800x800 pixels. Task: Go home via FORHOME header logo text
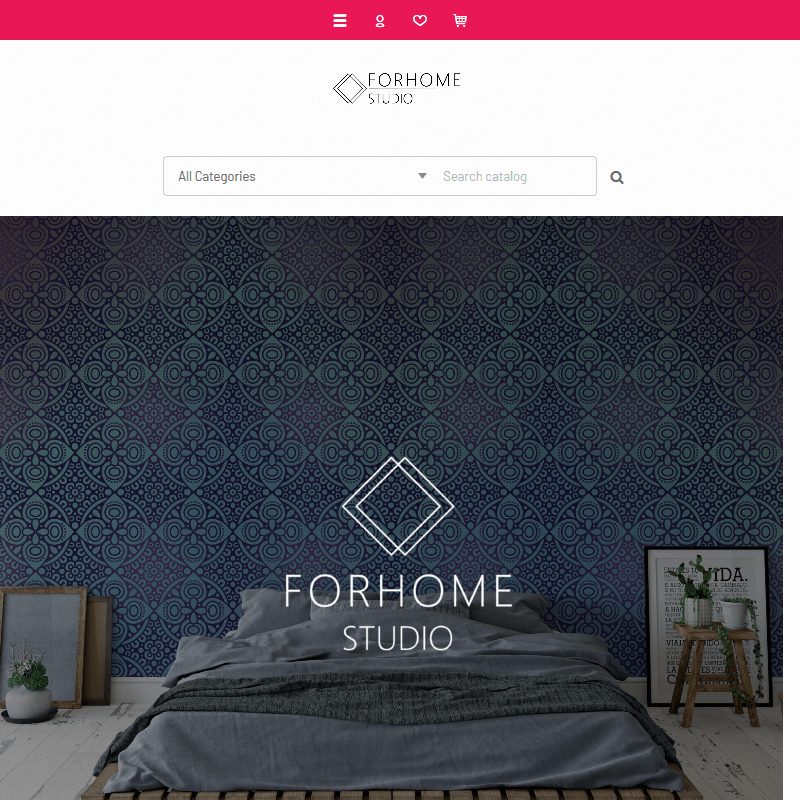click(x=414, y=80)
